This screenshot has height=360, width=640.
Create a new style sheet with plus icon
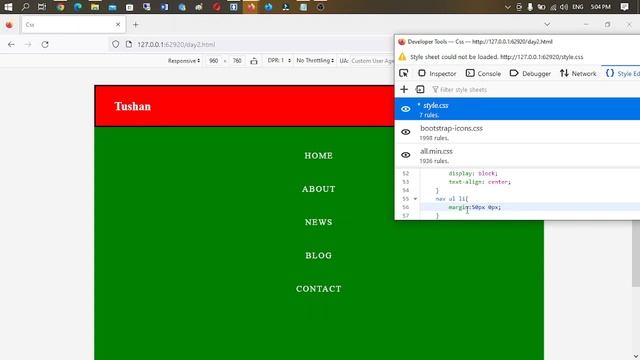pos(404,89)
